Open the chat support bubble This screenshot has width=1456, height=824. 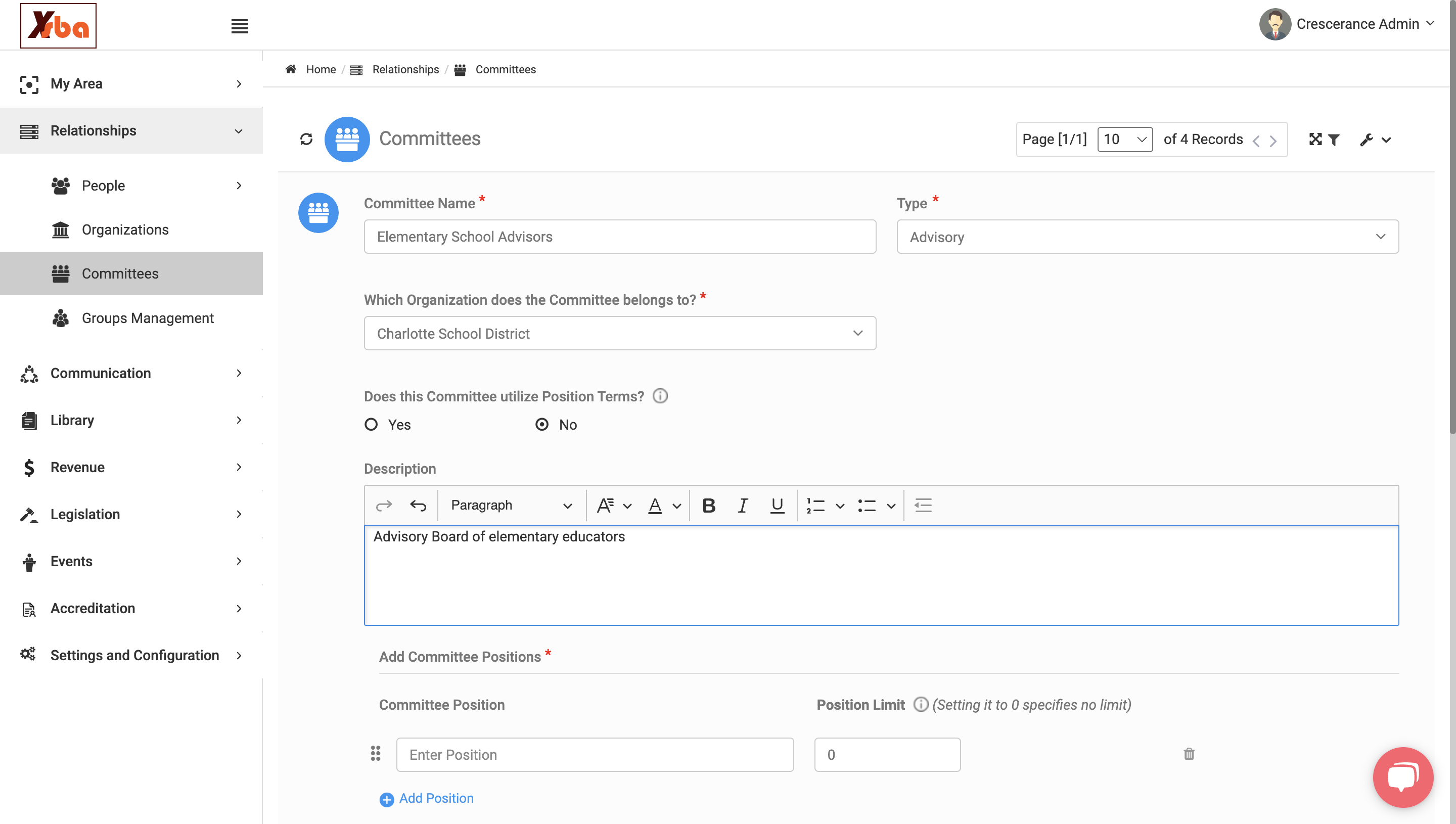[1403, 776]
